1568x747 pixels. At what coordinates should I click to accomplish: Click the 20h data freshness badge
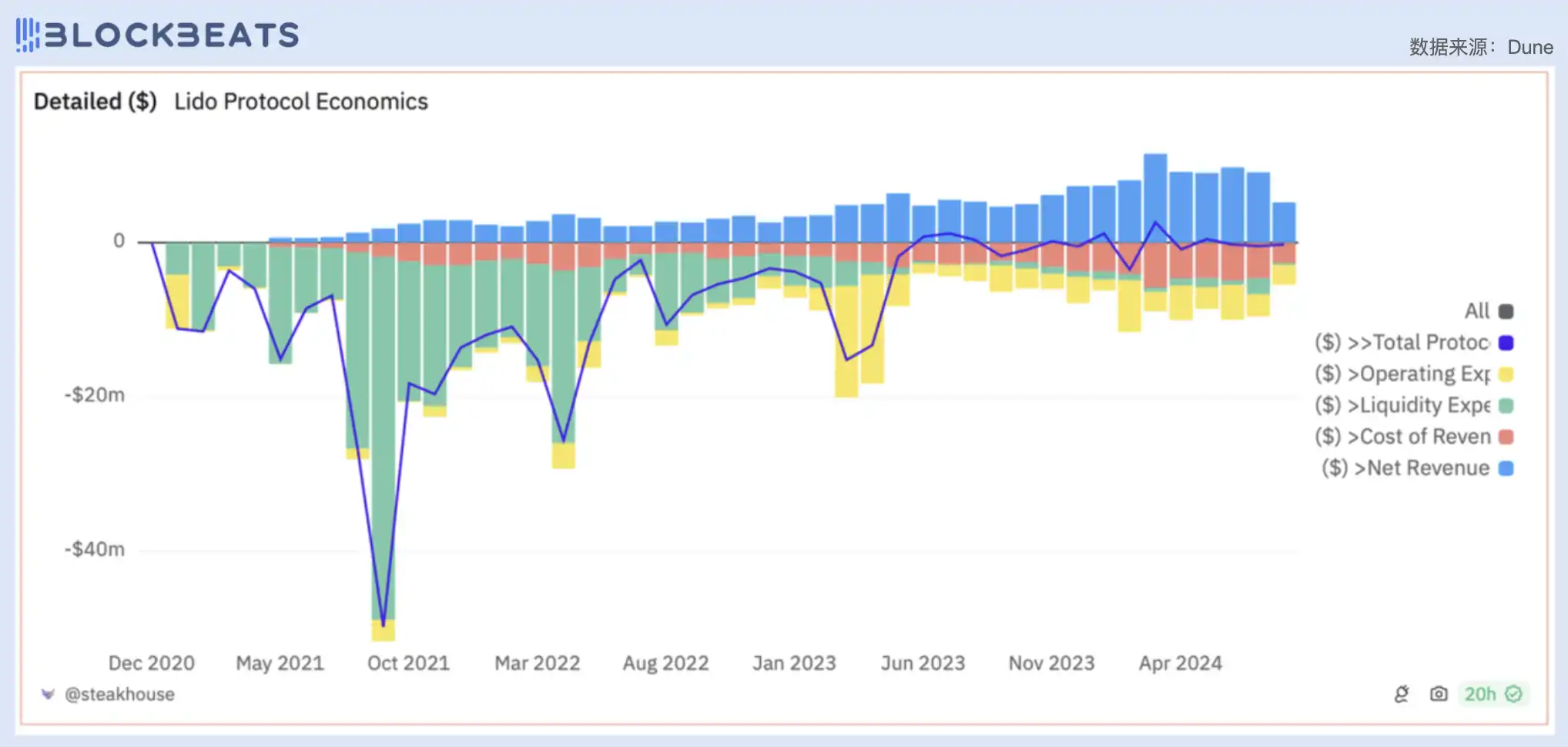pos(1479,694)
